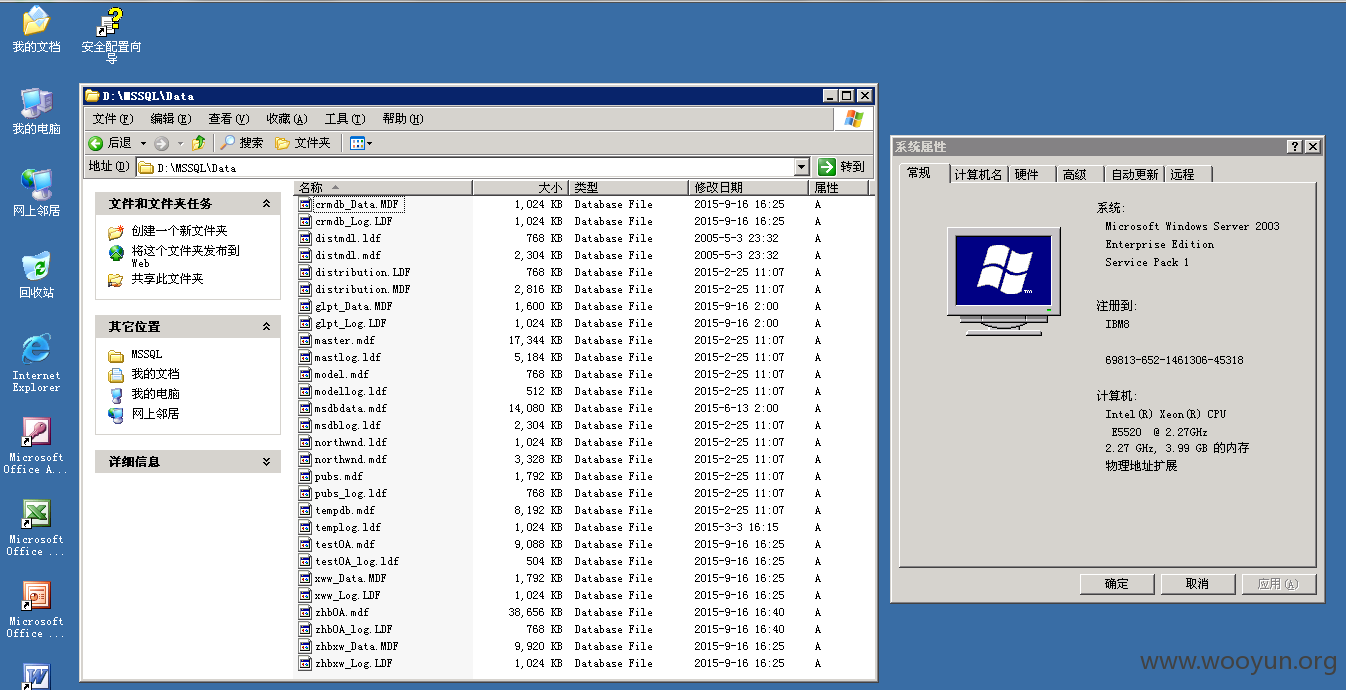Open the address bar dropdown arrow
The image size is (1346, 690).
click(802, 167)
